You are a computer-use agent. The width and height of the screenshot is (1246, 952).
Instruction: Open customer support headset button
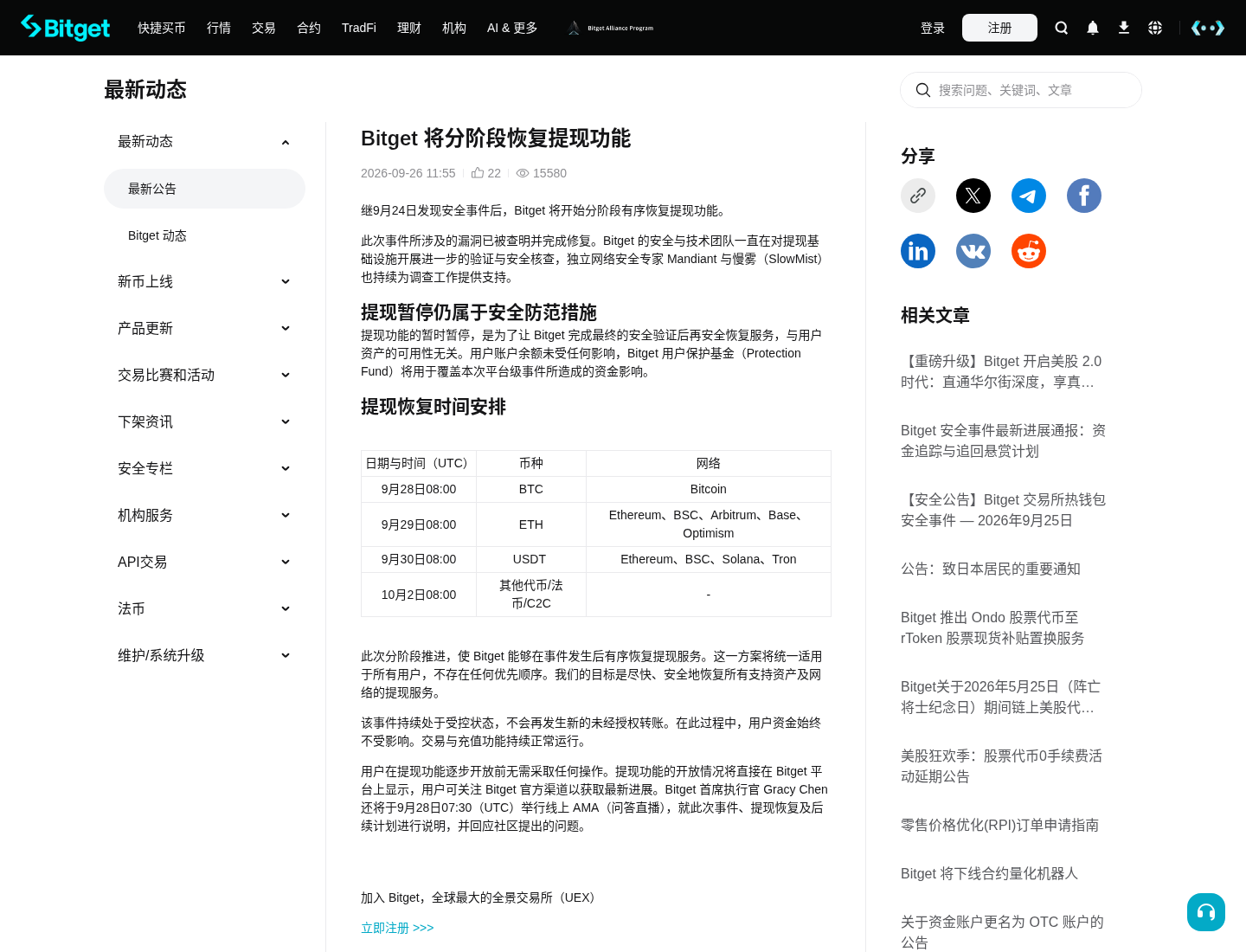[1206, 912]
